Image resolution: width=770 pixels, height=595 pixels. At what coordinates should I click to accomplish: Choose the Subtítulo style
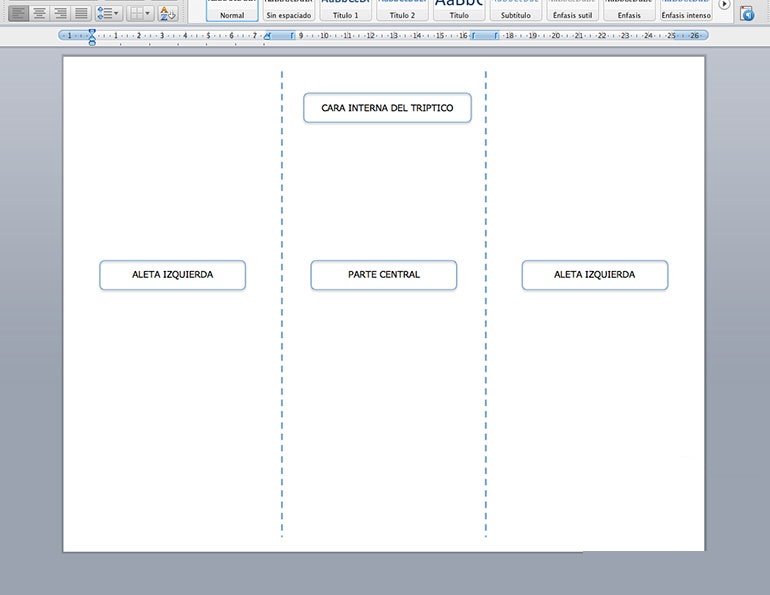[516, 10]
